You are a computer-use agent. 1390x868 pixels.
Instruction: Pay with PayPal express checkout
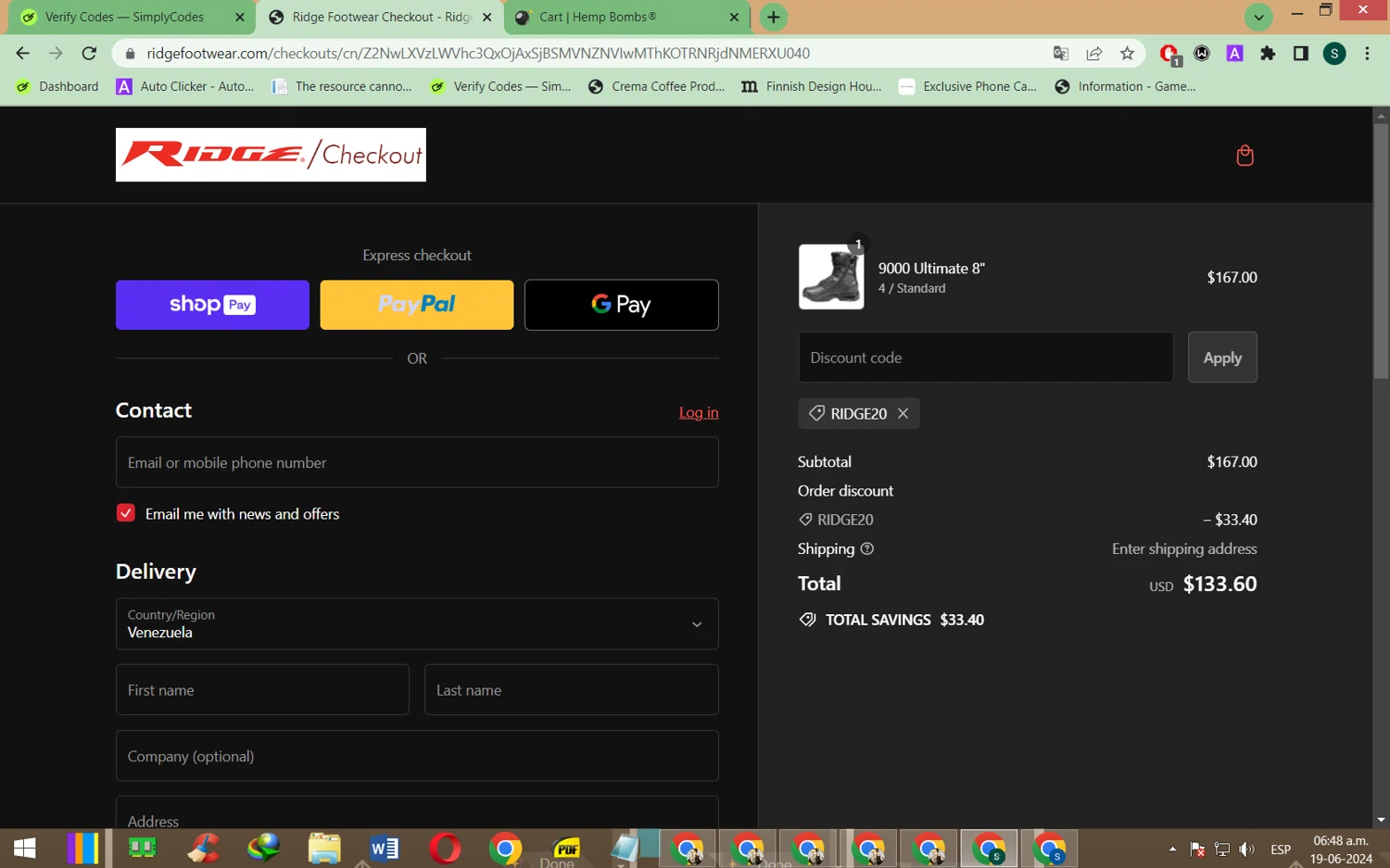click(417, 305)
